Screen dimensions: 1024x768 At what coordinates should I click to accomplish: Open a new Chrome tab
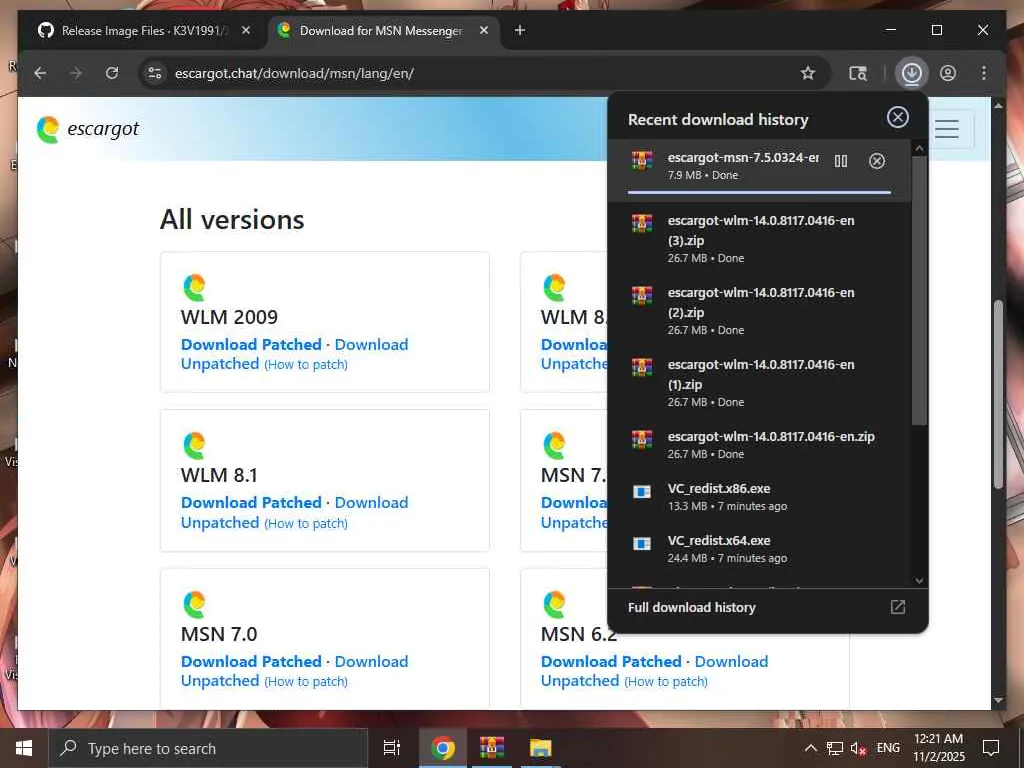520,30
